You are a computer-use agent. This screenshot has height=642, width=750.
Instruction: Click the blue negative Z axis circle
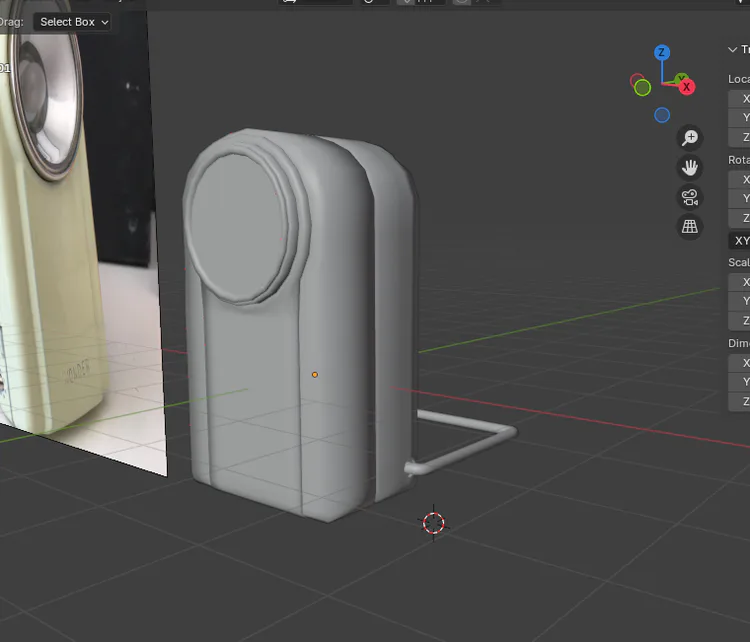click(662, 115)
